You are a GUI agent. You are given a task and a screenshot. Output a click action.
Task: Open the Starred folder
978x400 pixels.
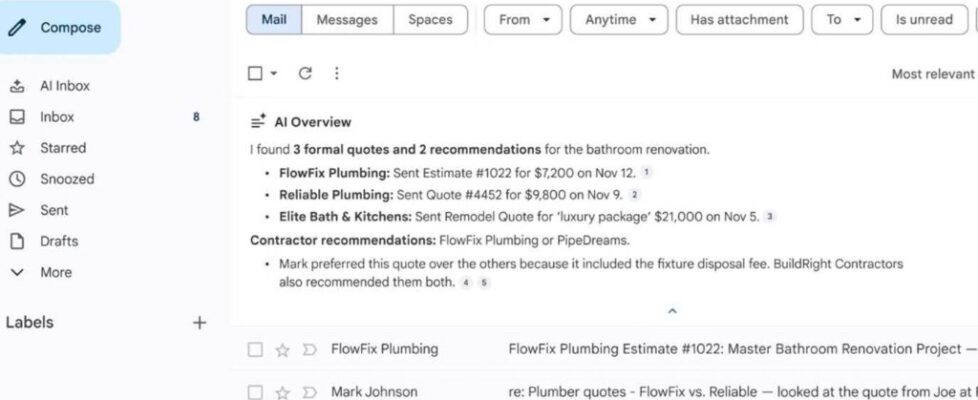pyautogui.click(x=62, y=148)
